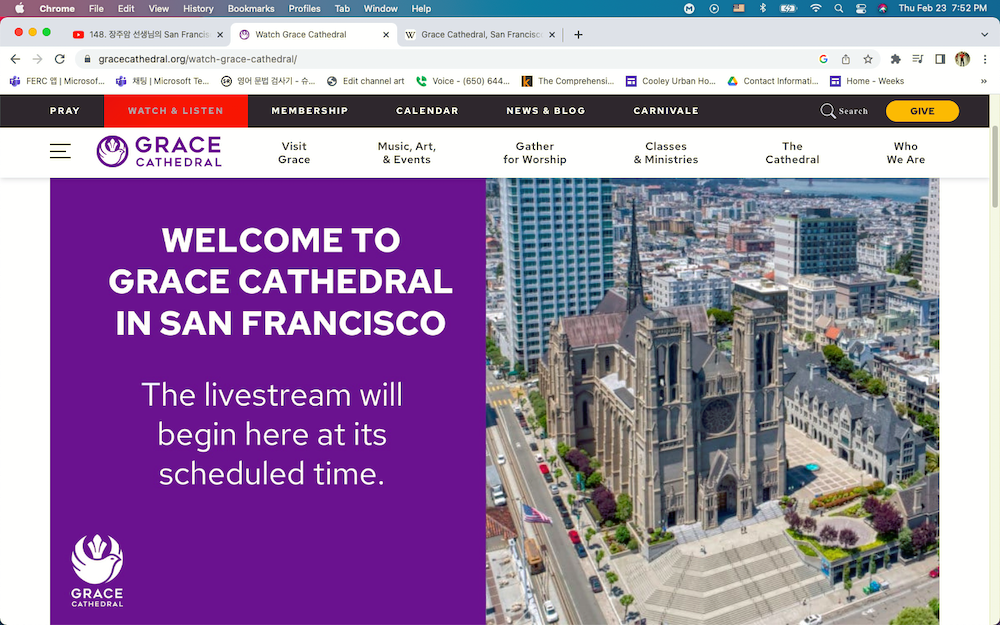Open The Cathedral menu
The height and width of the screenshot is (625, 1000).
coord(792,153)
